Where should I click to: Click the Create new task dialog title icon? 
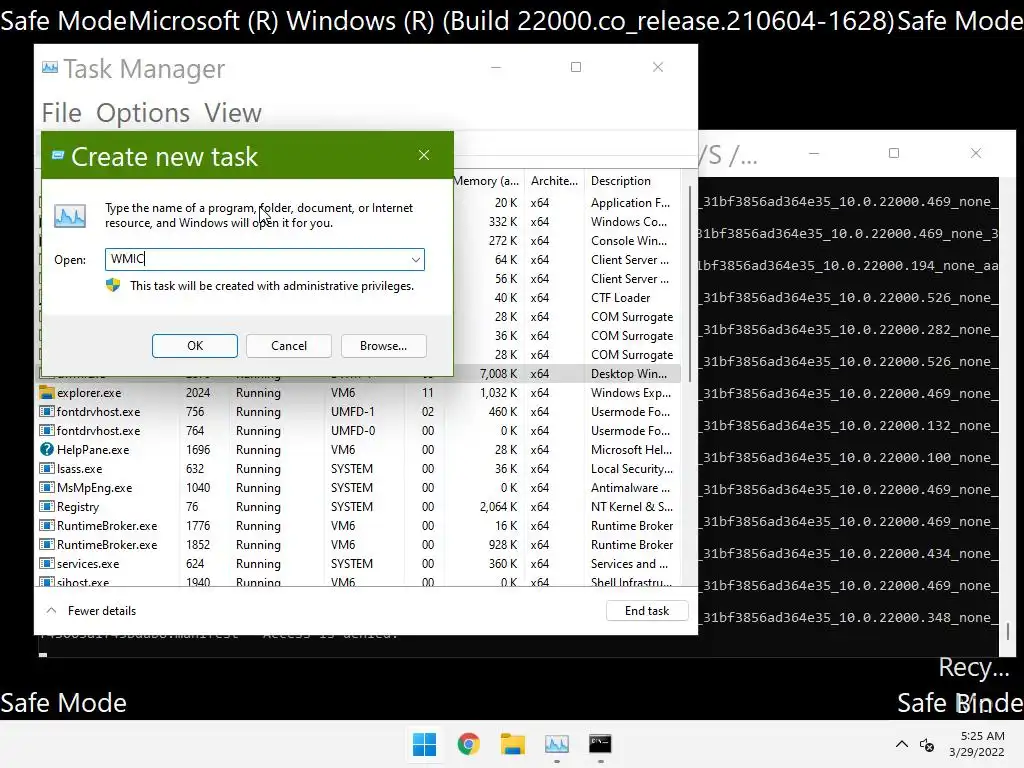[x=58, y=155]
